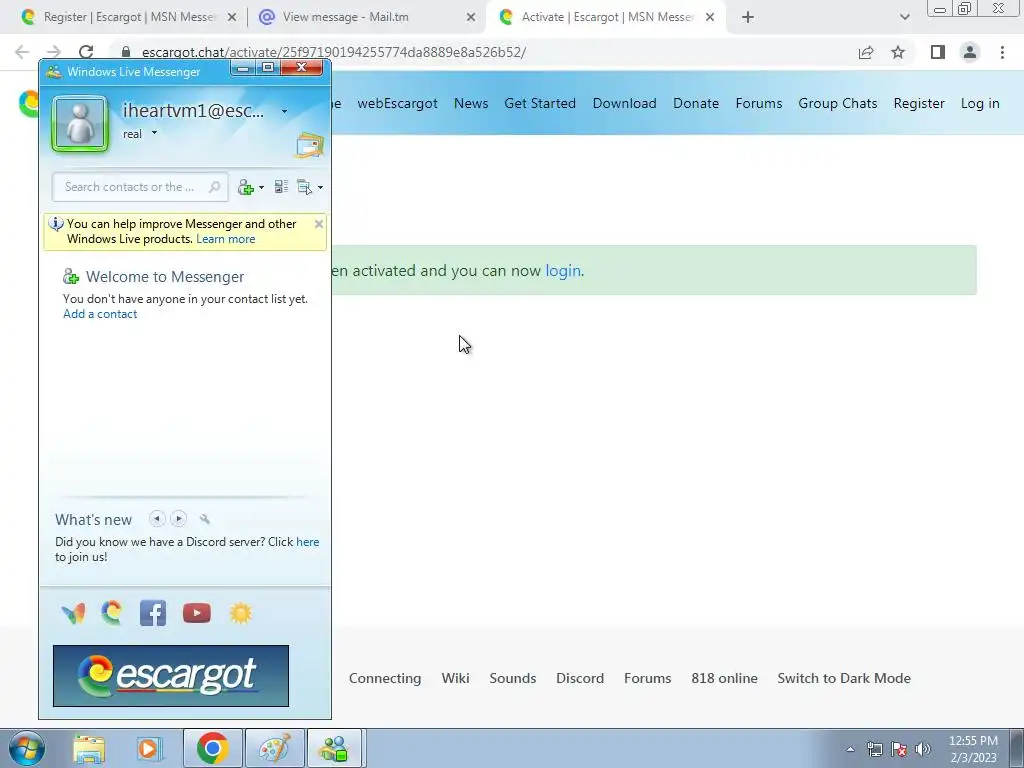Viewport: 1024px width, 768px height.
Task: Open Sounds footer link
Action: 513,678
